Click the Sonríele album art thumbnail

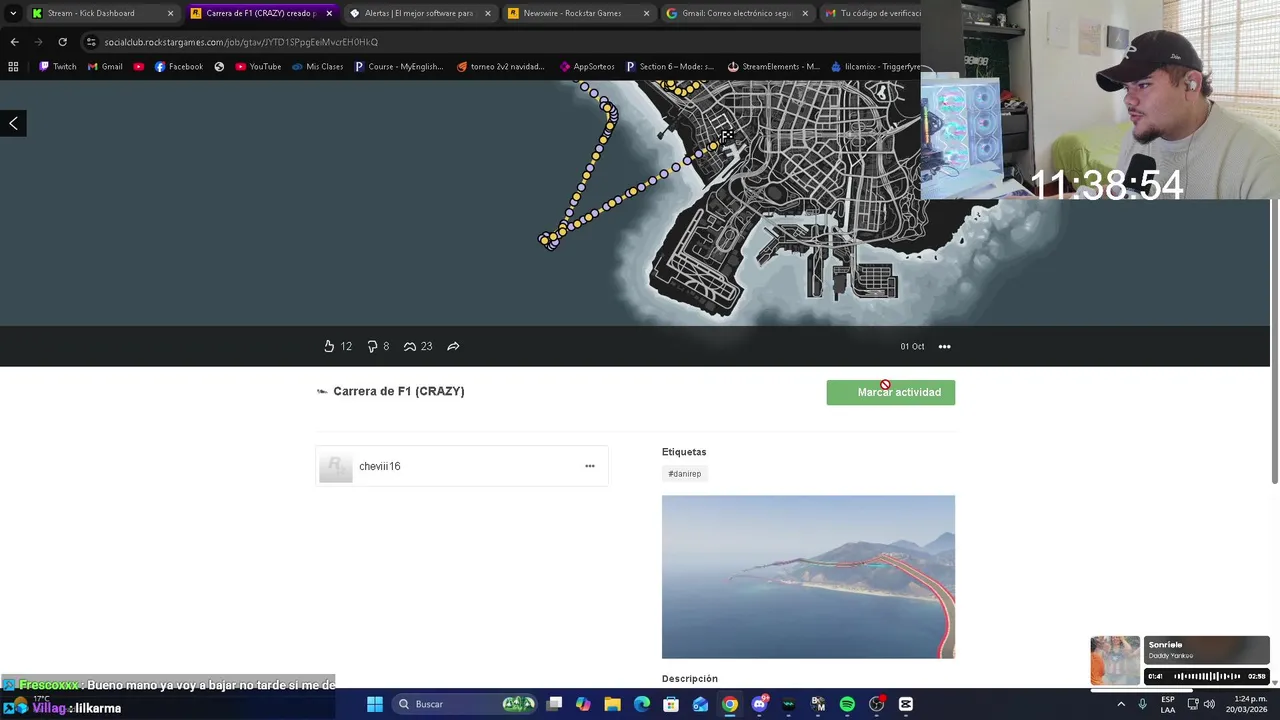(1115, 660)
